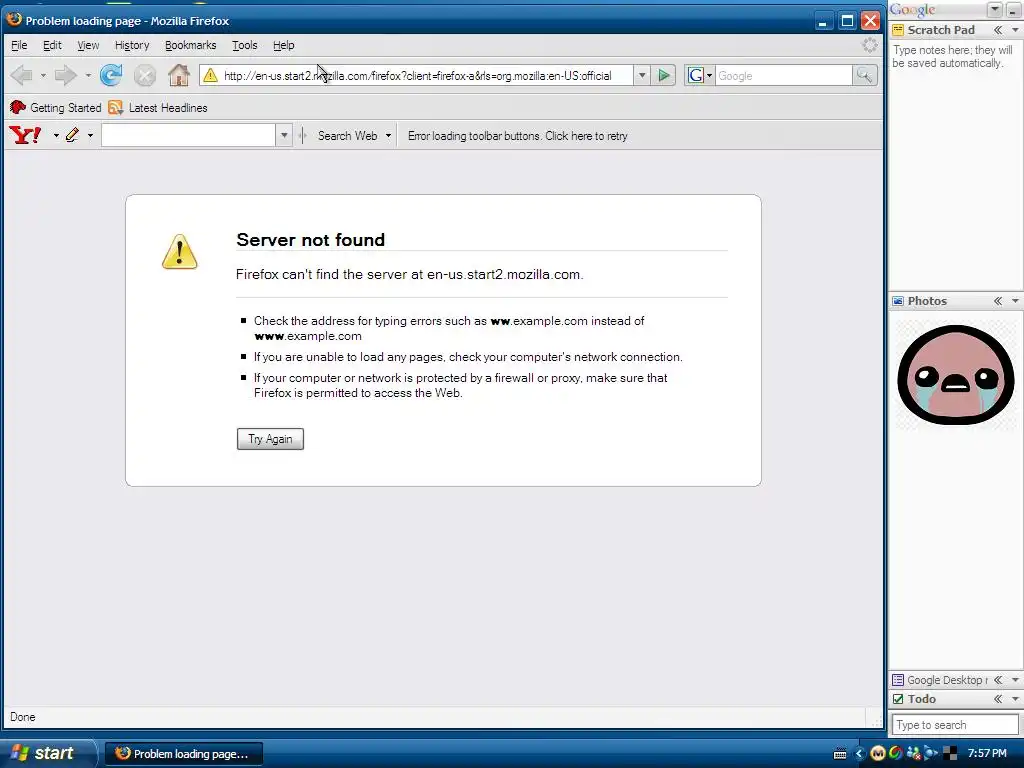Click the green Go arrow button

click(x=664, y=76)
